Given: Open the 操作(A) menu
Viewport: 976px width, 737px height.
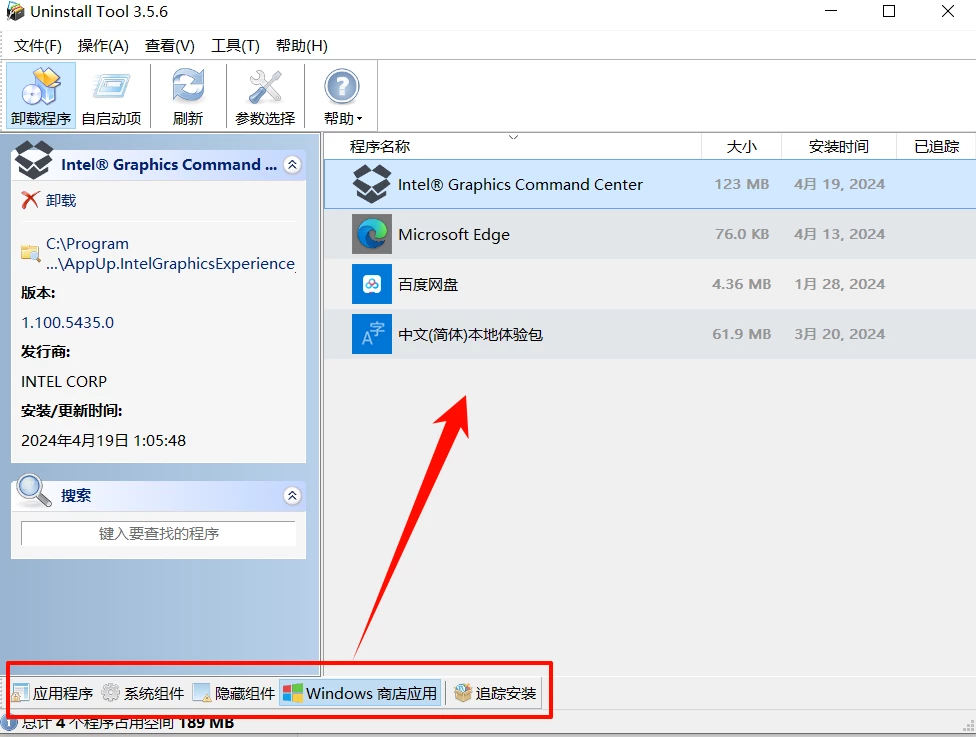Looking at the screenshot, I should (x=103, y=45).
